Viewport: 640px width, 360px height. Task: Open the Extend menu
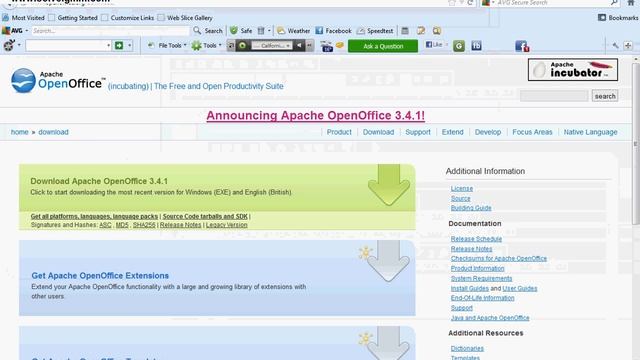click(452, 132)
